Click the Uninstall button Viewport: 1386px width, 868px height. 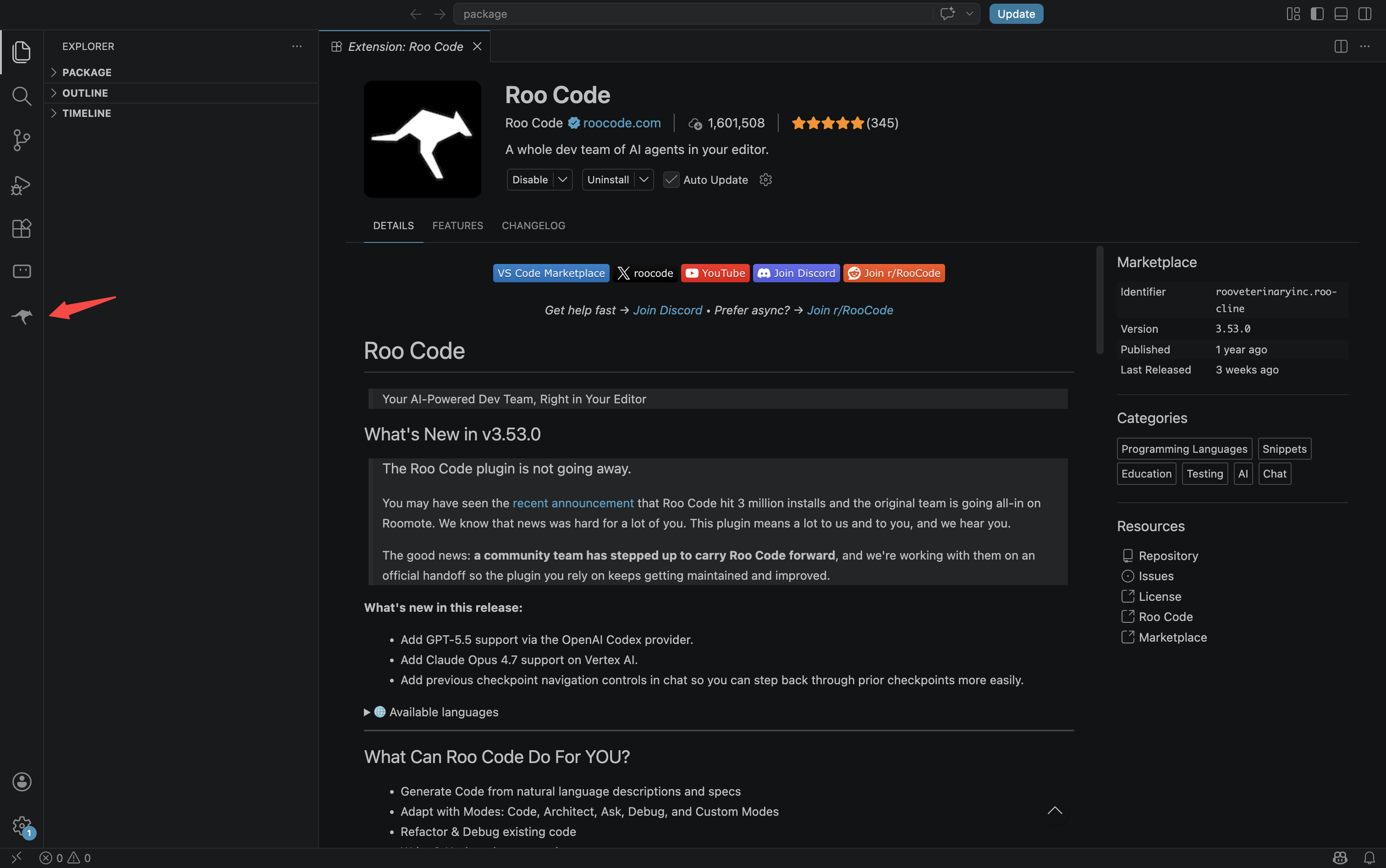click(608, 180)
